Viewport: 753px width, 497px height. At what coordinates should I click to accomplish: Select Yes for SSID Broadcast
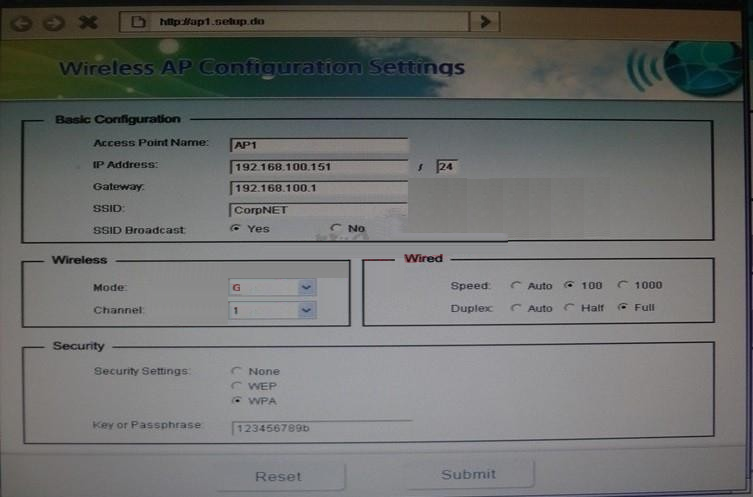[236, 229]
